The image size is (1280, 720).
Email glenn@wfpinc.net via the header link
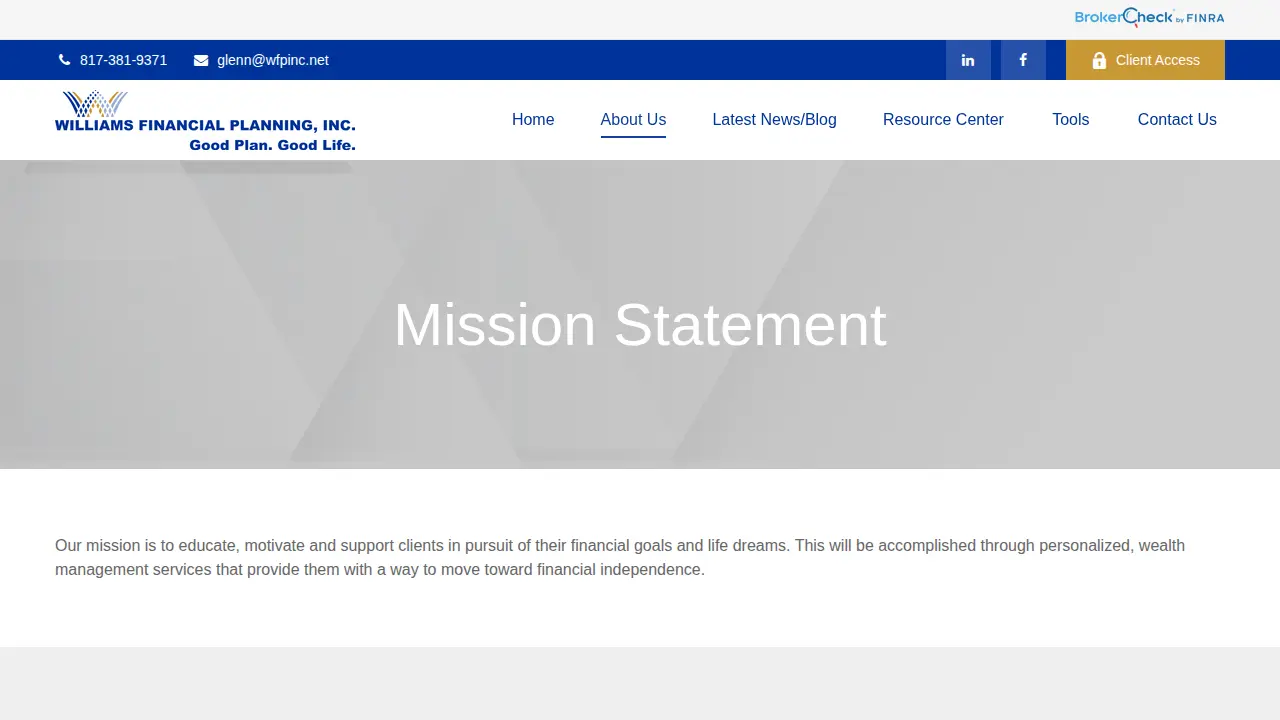point(273,60)
